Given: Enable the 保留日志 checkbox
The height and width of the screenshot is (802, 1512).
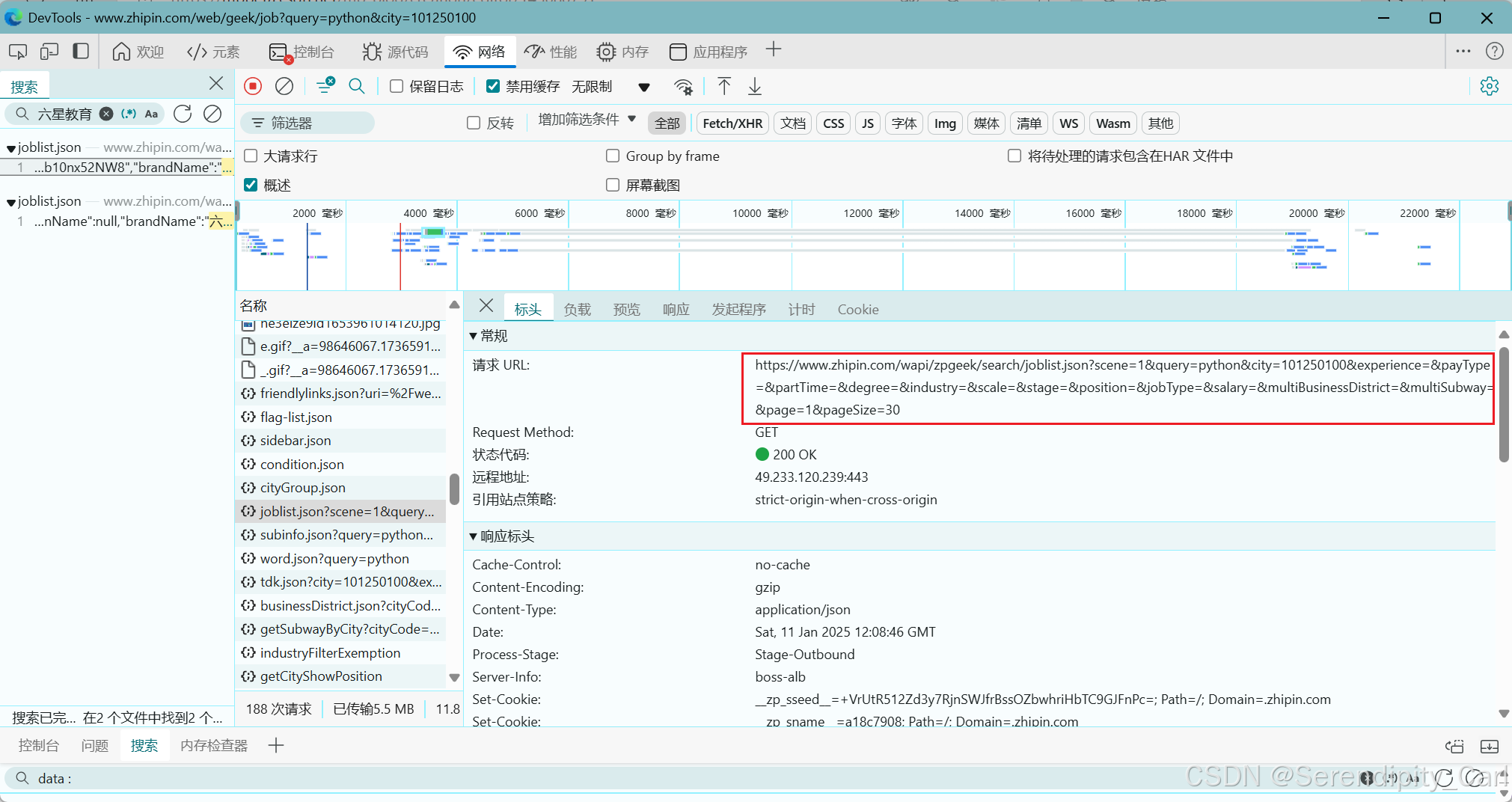Looking at the screenshot, I should (397, 86).
